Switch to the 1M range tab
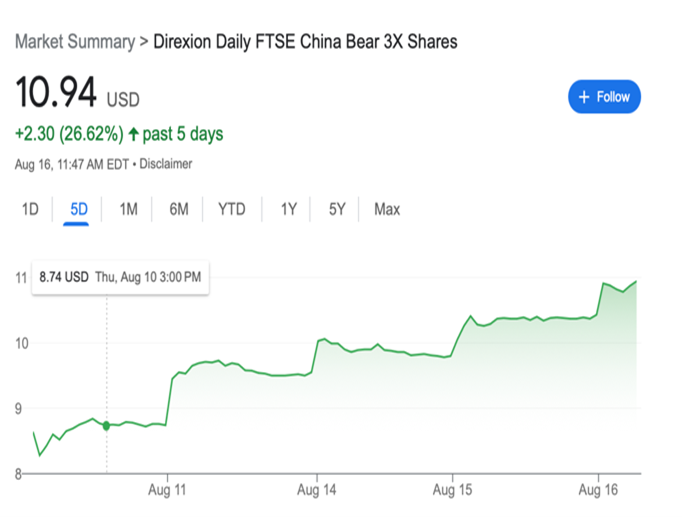 [128, 209]
